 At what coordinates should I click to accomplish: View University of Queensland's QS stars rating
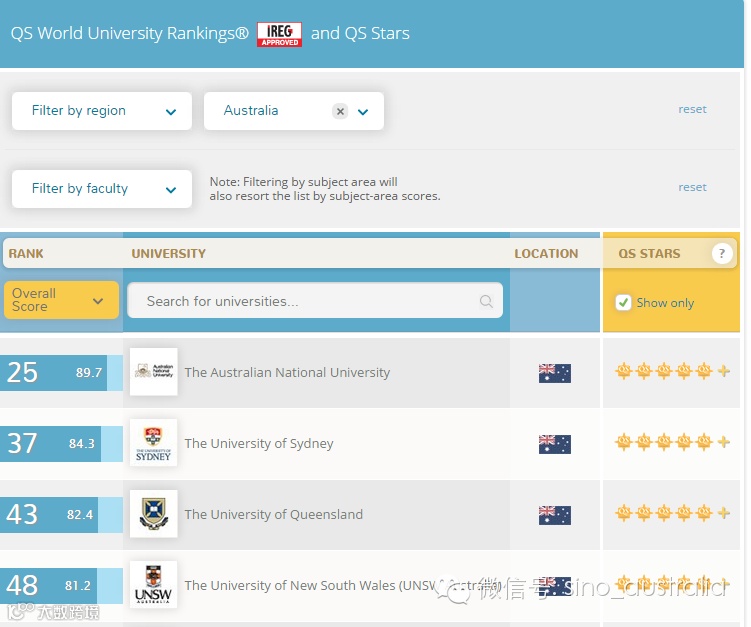(672, 513)
